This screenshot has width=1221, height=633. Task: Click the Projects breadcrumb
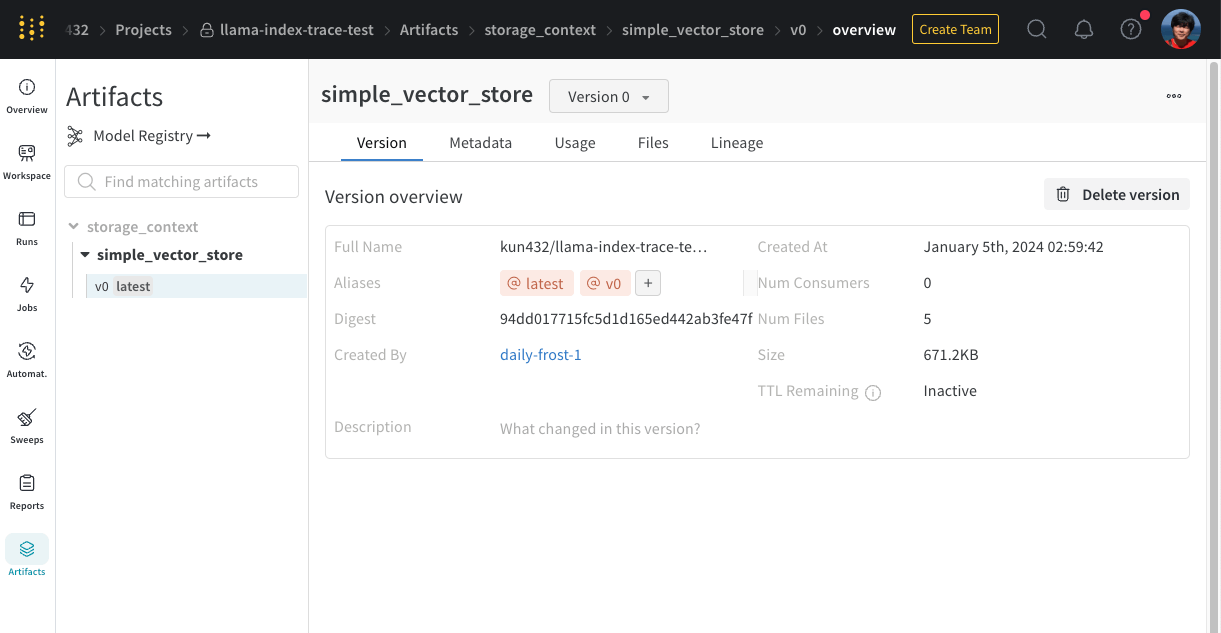pyautogui.click(x=143, y=30)
